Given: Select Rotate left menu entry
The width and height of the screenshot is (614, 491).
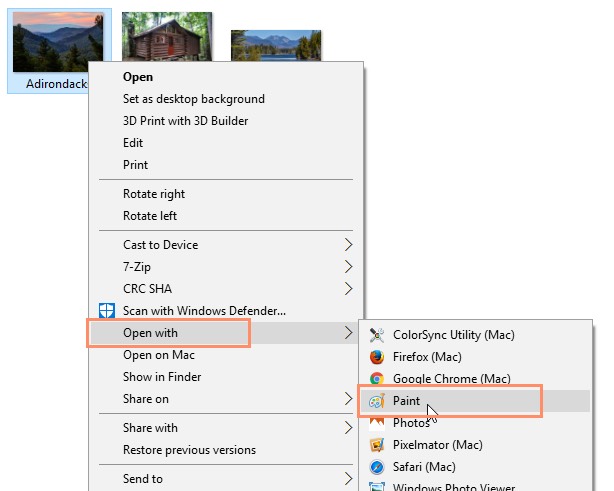Looking at the screenshot, I should (x=150, y=216).
